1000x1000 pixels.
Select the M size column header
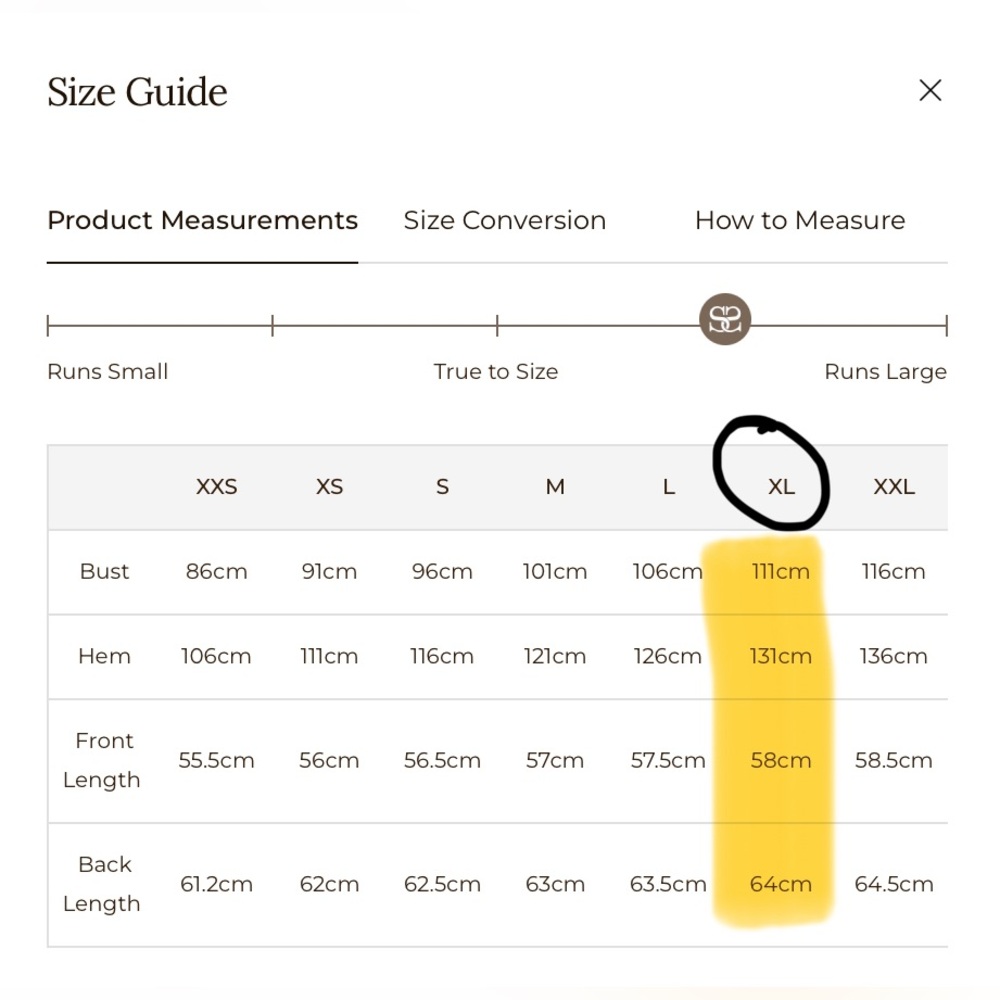[x=555, y=487]
